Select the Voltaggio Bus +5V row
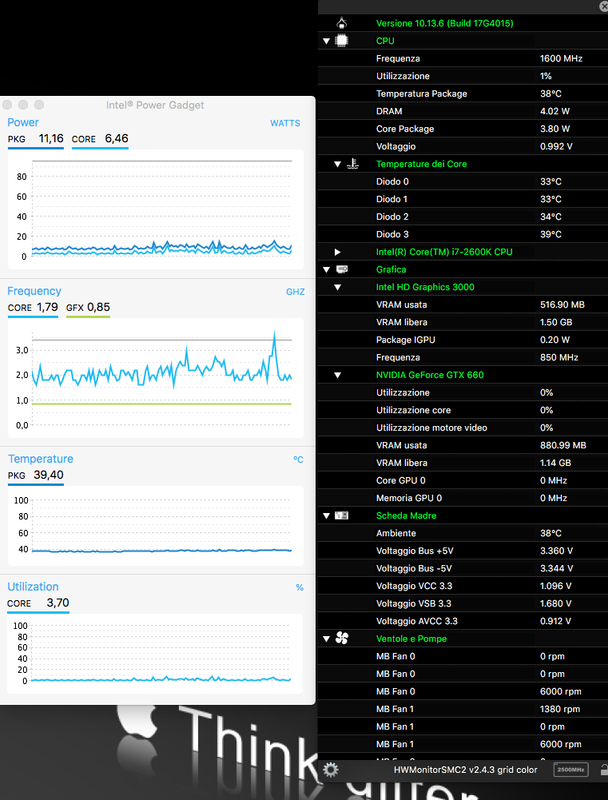The image size is (608, 800). point(463,551)
